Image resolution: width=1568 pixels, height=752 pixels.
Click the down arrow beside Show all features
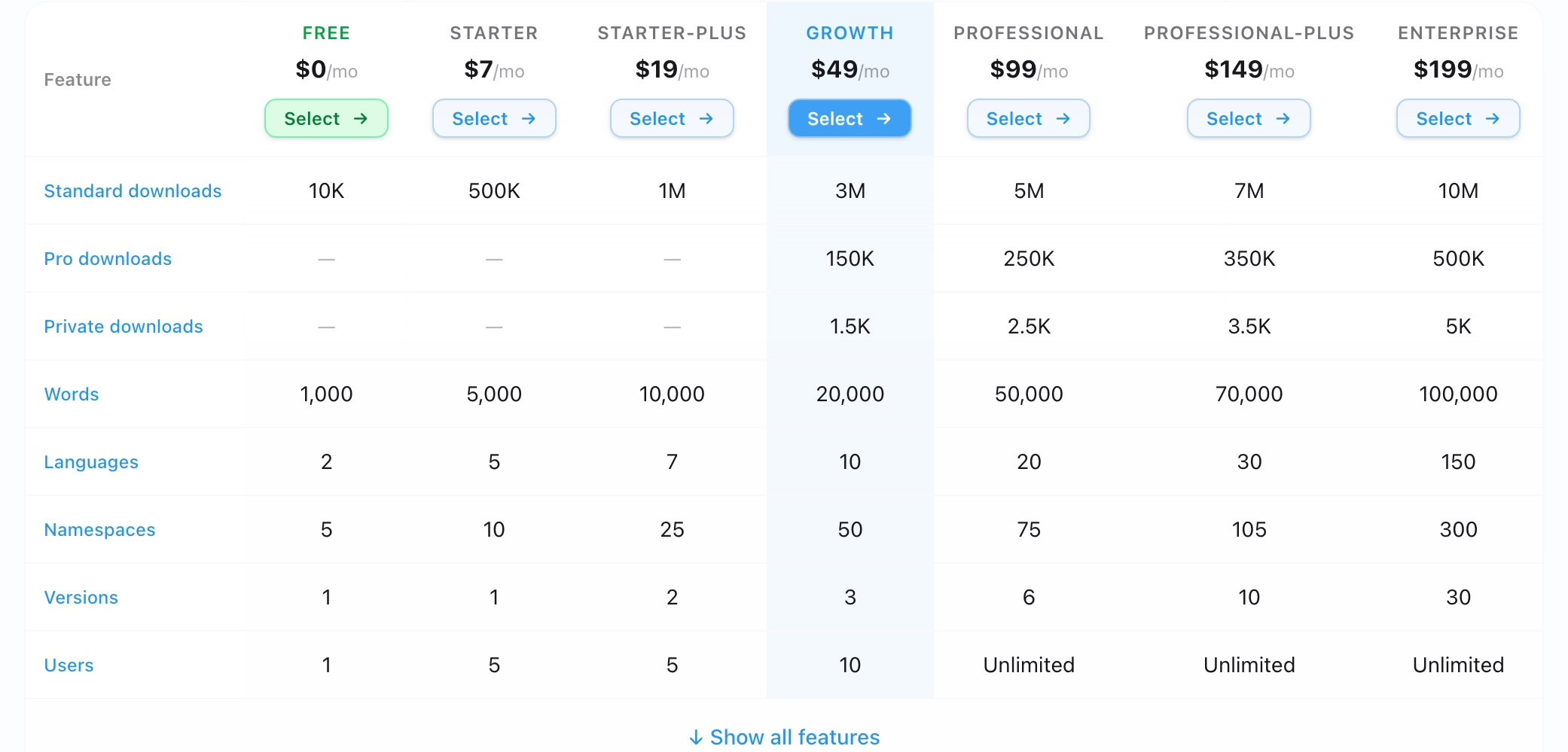pyautogui.click(x=696, y=738)
